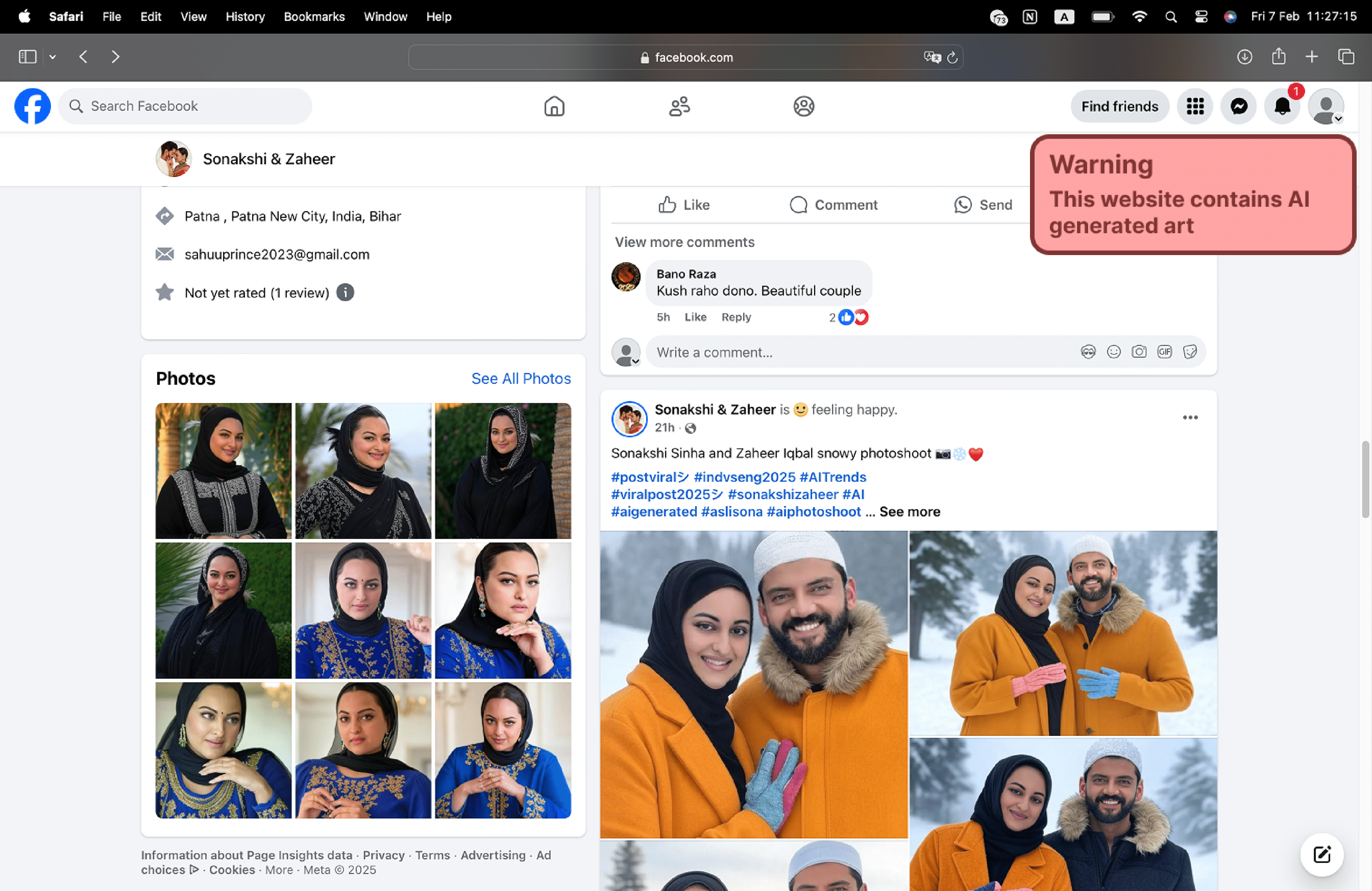Open History menu in menu bar
This screenshot has height=891, width=1372.
244,17
